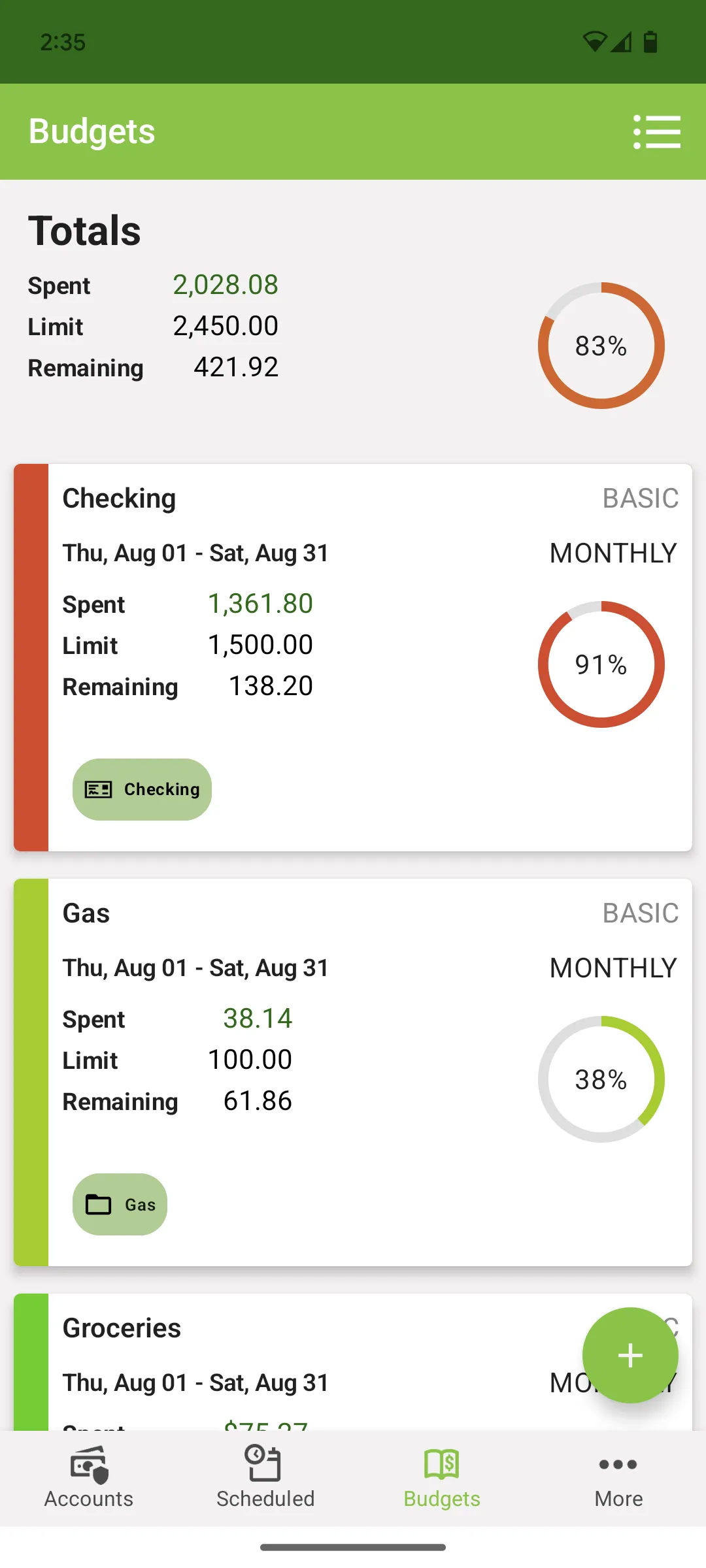
Task: Tap the lime Gas color bar
Action: 31,1072
